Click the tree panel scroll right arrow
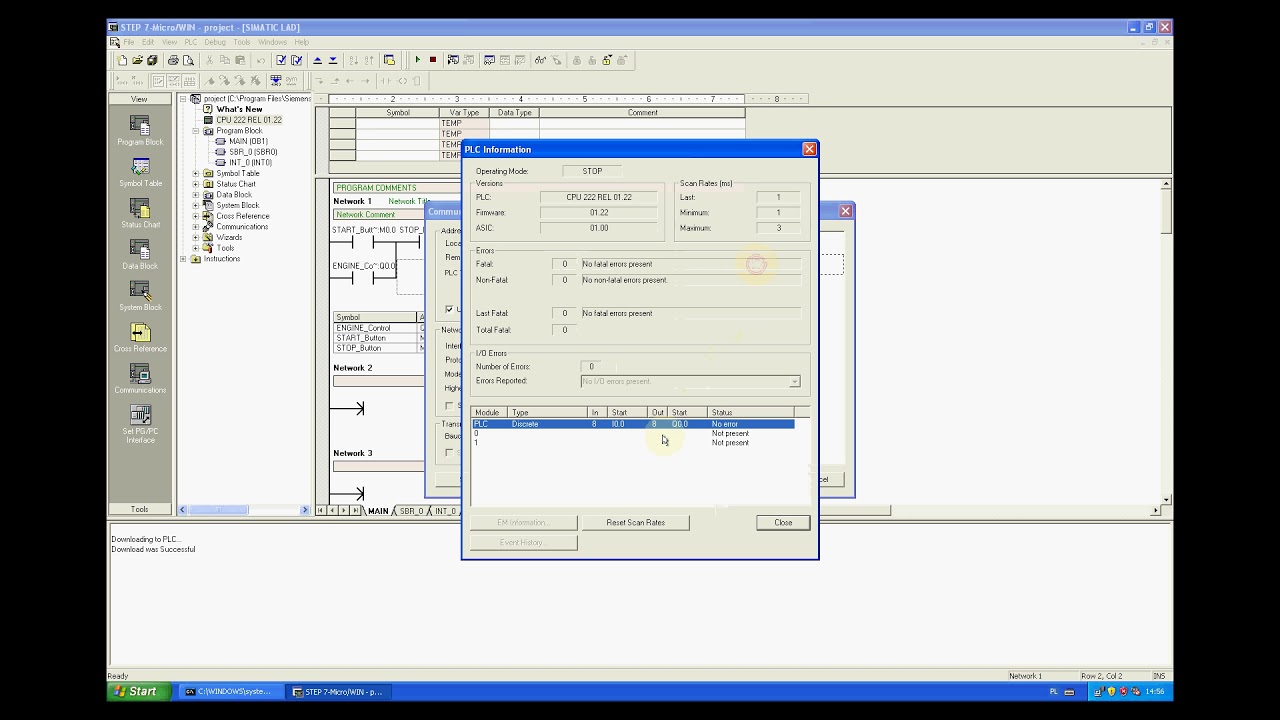Viewport: 1280px width, 720px height. click(305, 510)
